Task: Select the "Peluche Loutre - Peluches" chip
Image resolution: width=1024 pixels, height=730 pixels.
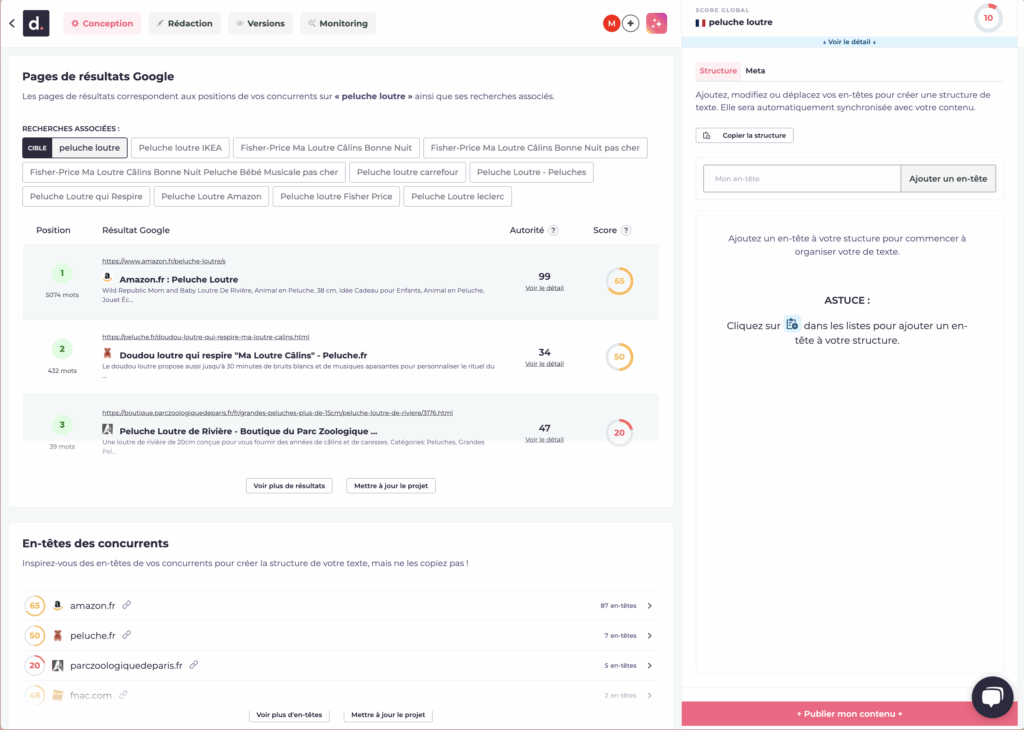Action: click(x=531, y=172)
